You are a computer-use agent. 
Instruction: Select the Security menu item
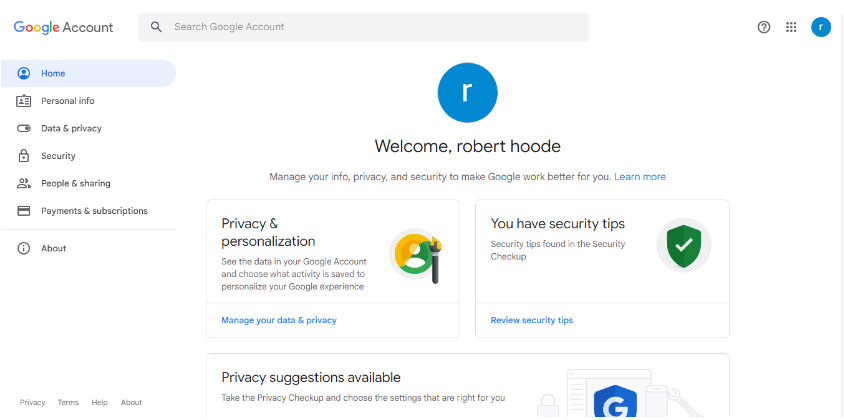point(58,156)
